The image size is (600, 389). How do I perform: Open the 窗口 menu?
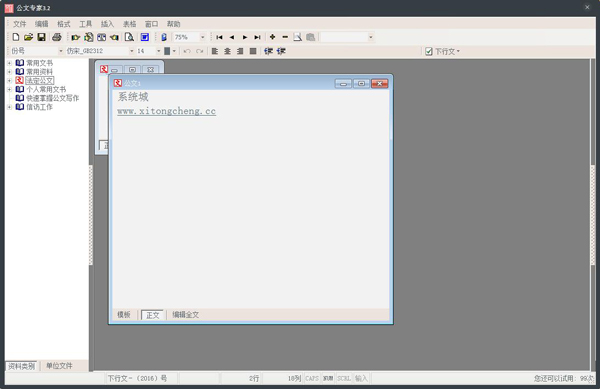pos(151,24)
